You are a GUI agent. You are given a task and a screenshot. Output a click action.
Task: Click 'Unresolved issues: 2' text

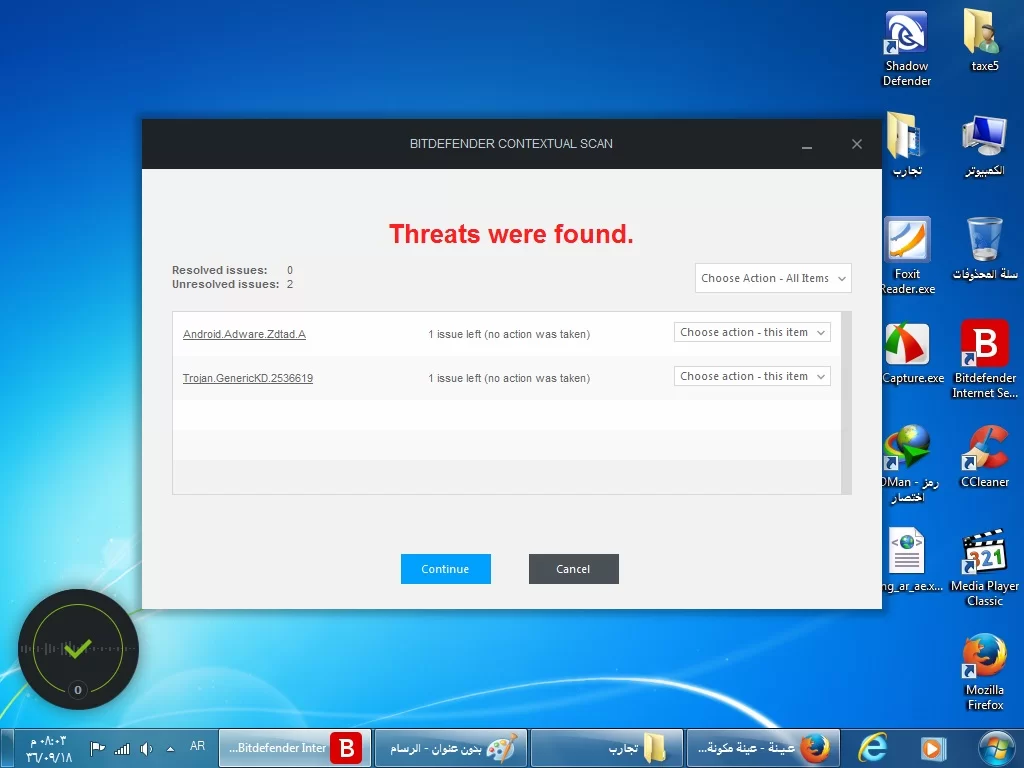[232, 284]
